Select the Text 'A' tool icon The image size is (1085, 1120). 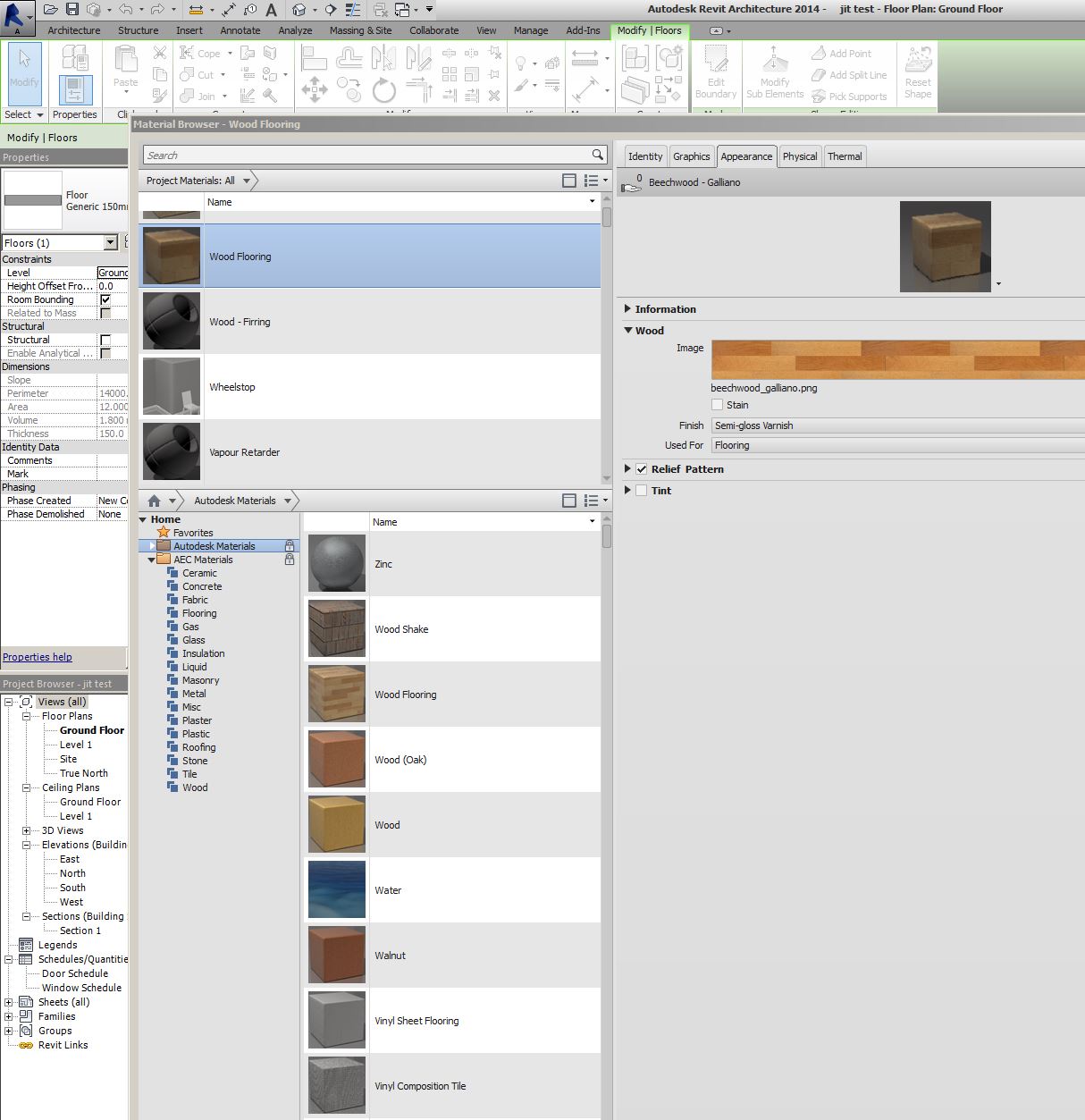(x=271, y=9)
